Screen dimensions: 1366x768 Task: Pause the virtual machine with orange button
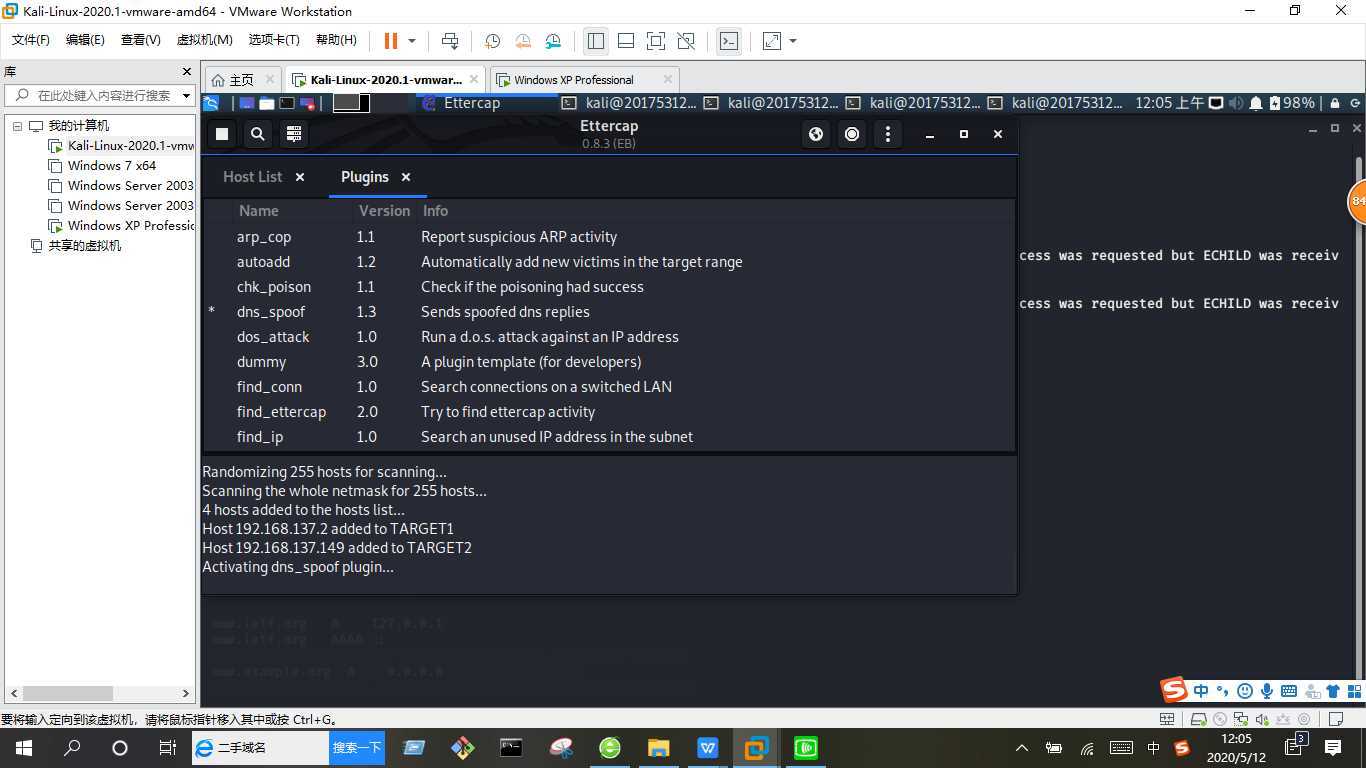point(391,41)
